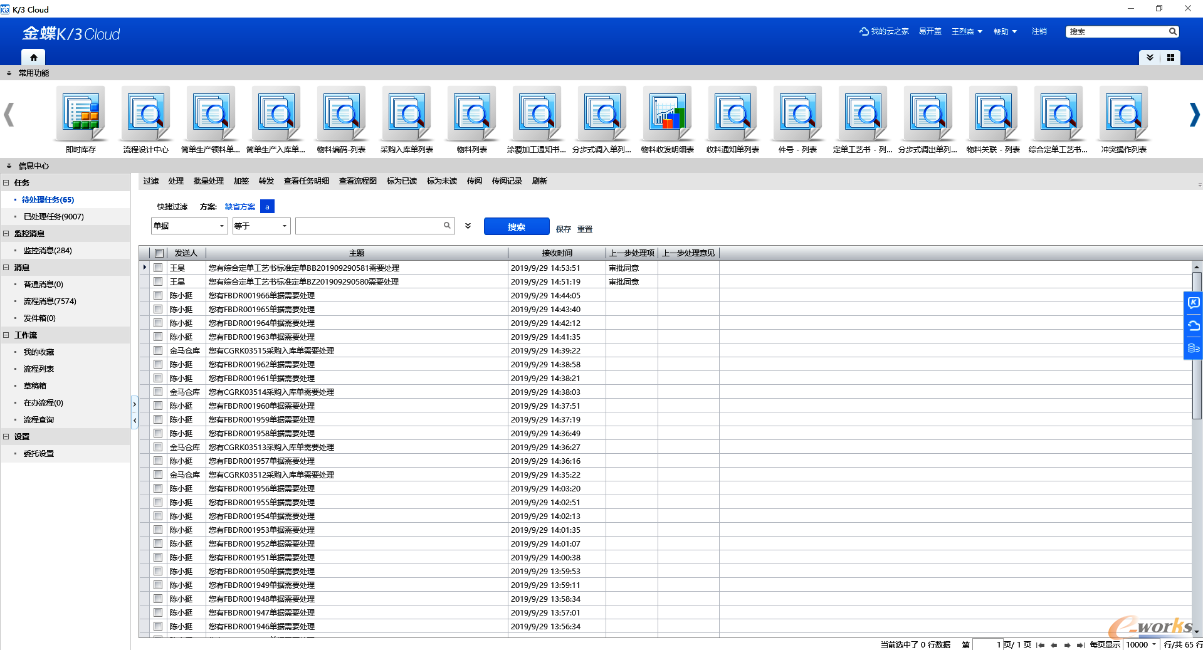Open the 流程设计中心 shortcut icon
Image resolution: width=1203 pixels, height=650 pixels.
[145, 113]
